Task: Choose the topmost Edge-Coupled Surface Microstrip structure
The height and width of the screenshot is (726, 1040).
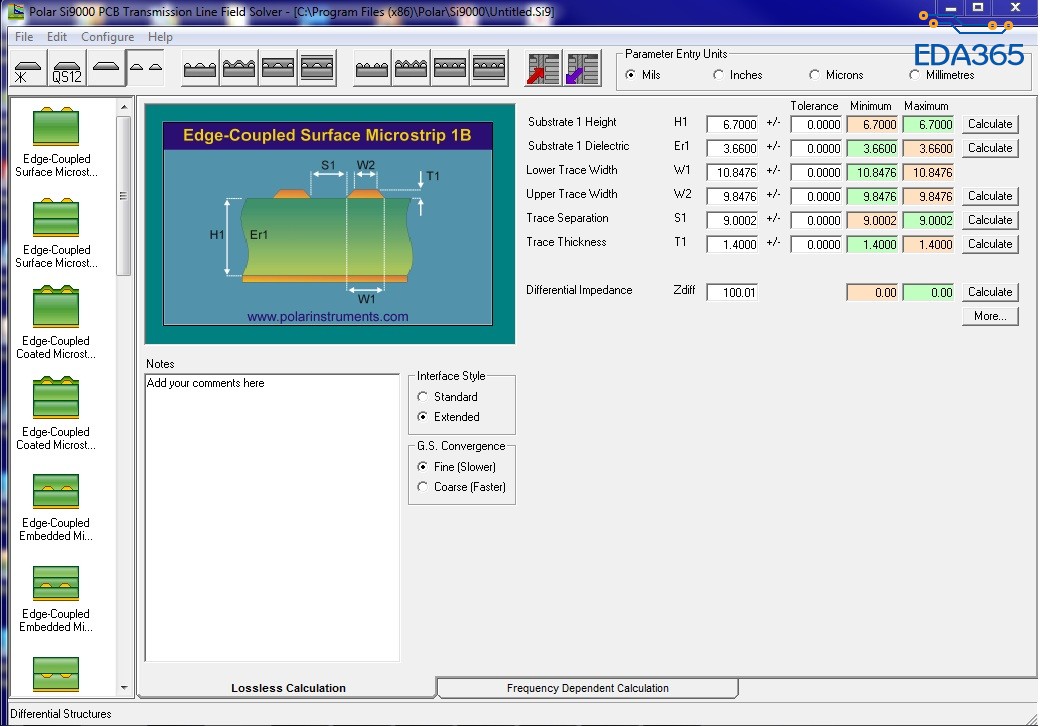Action: pyautogui.click(x=56, y=141)
